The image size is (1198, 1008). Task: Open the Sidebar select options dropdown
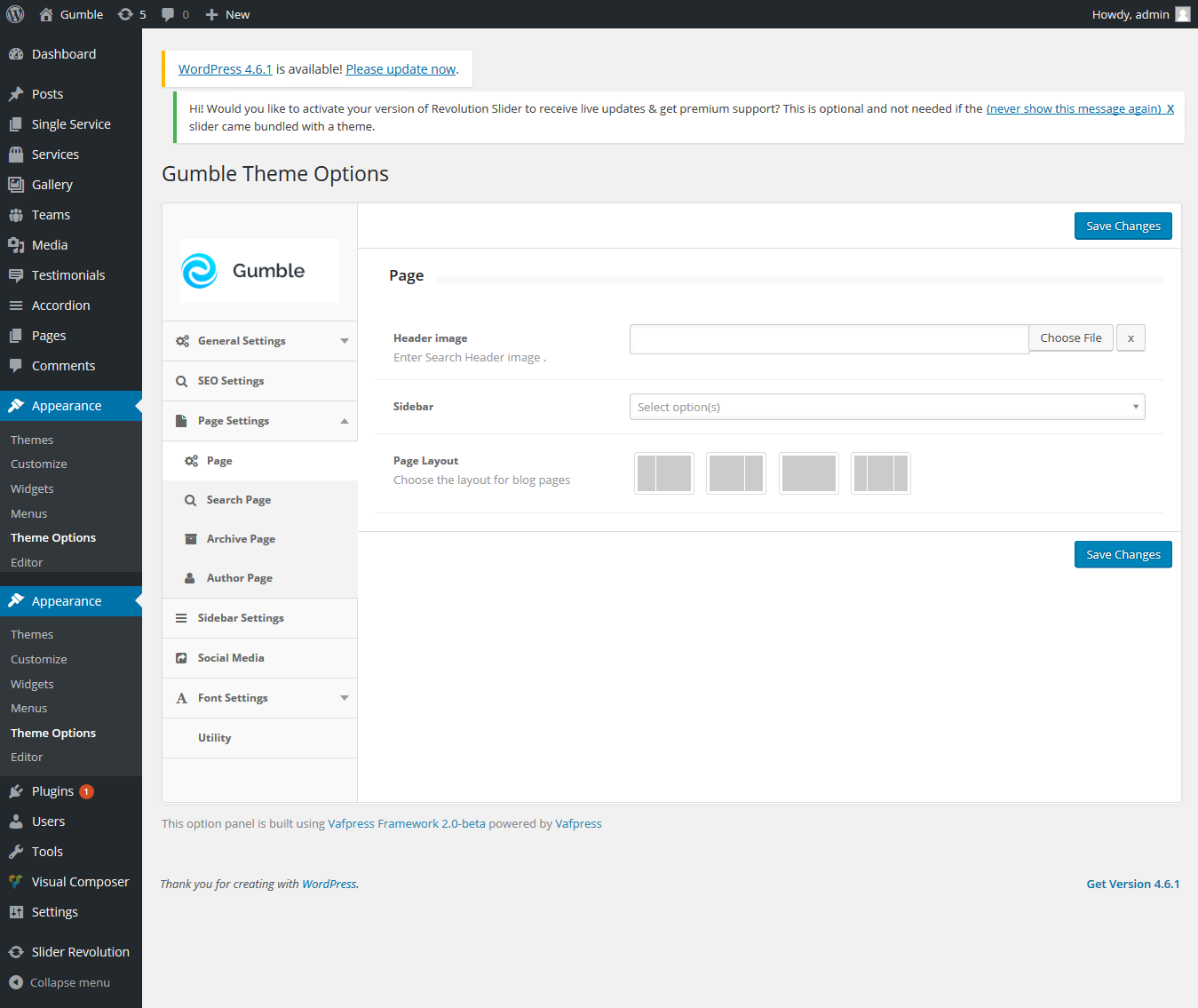(x=886, y=407)
